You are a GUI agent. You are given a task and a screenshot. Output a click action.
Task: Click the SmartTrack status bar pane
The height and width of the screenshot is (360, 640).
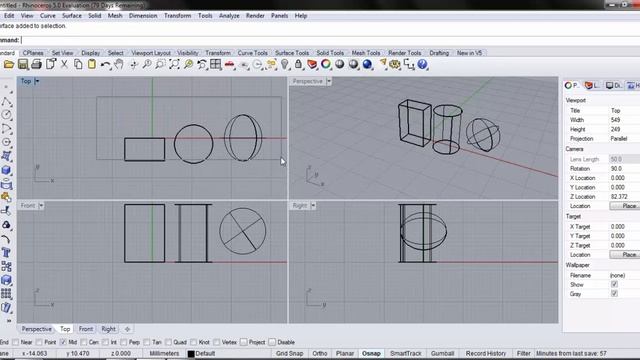[x=405, y=353]
